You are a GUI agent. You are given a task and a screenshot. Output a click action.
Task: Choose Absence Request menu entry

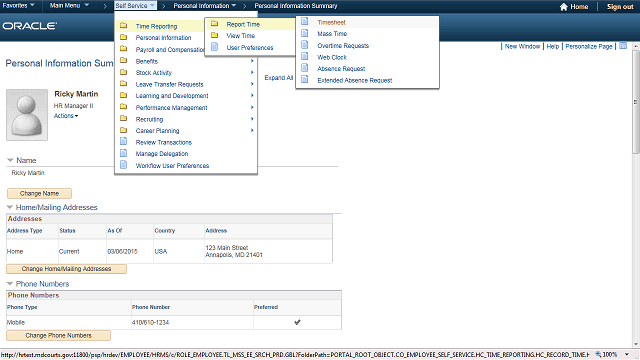coord(341,69)
